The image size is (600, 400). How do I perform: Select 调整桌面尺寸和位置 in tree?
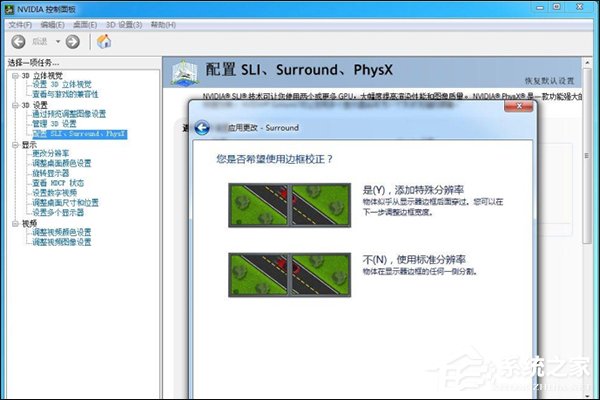point(65,202)
